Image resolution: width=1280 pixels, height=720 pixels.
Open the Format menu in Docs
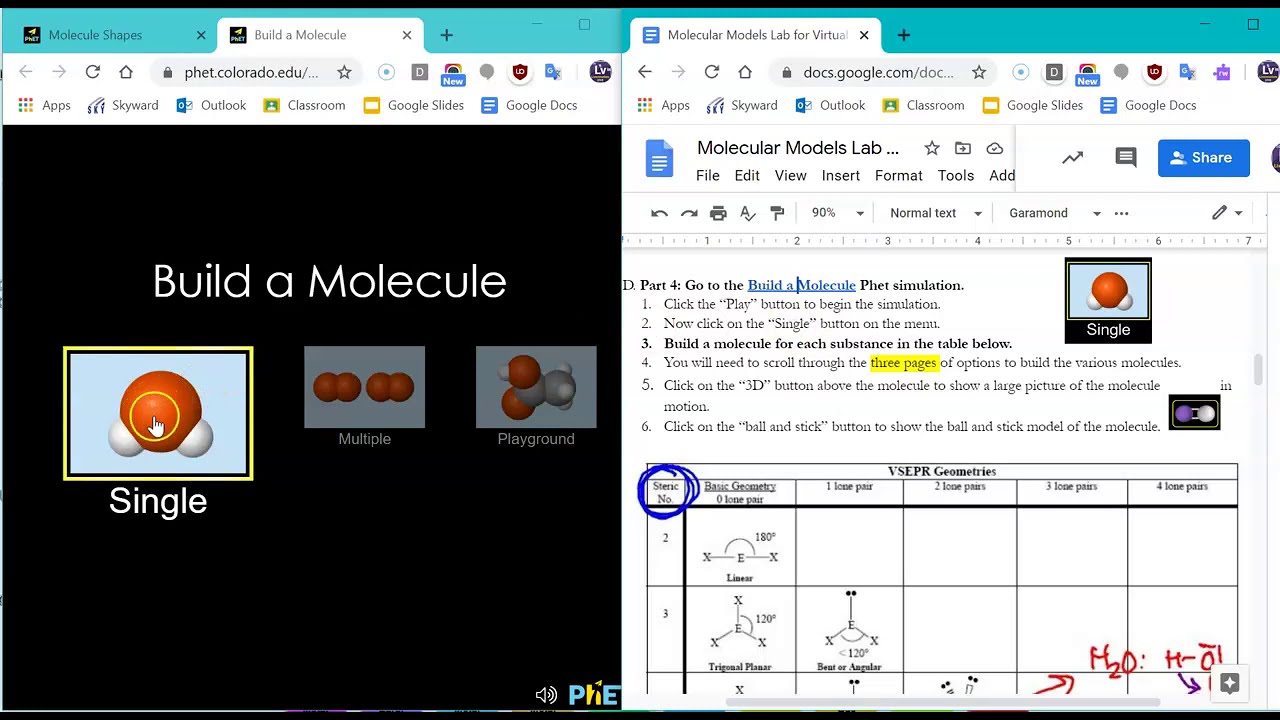pyautogui.click(x=899, y=175)
